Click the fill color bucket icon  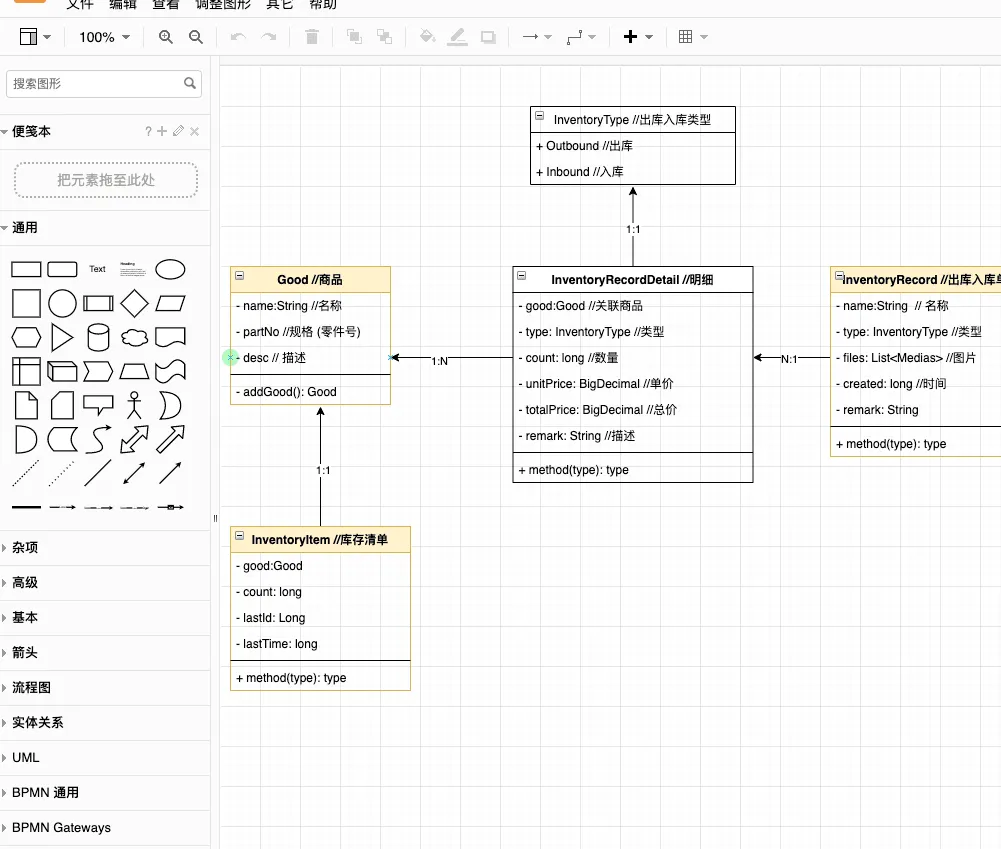(x=427, y=36)
